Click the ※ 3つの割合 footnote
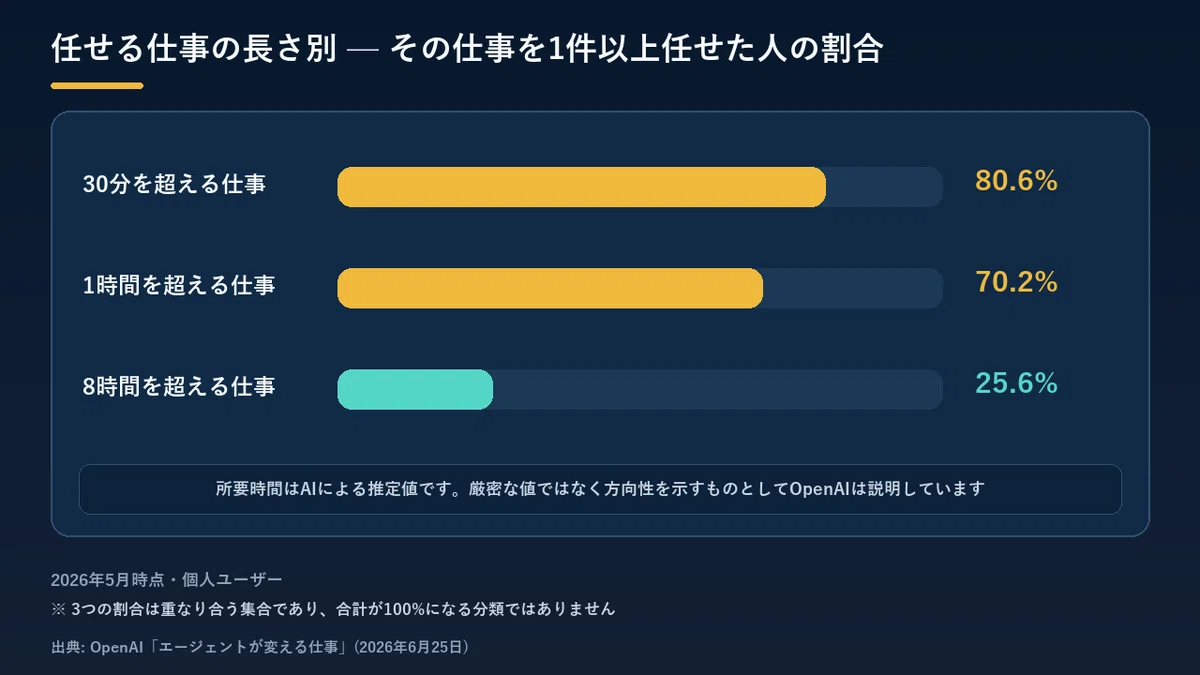Image resolution: width=1200 pixels, height=675 pixels. tap(332, 608)
